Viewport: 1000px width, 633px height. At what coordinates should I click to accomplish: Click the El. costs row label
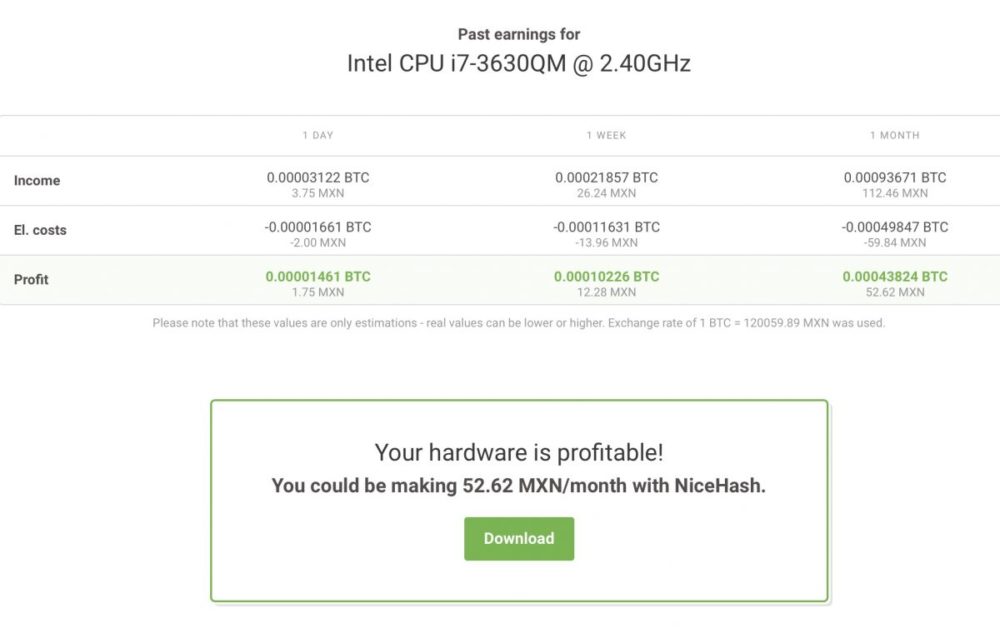coord(40,230)
